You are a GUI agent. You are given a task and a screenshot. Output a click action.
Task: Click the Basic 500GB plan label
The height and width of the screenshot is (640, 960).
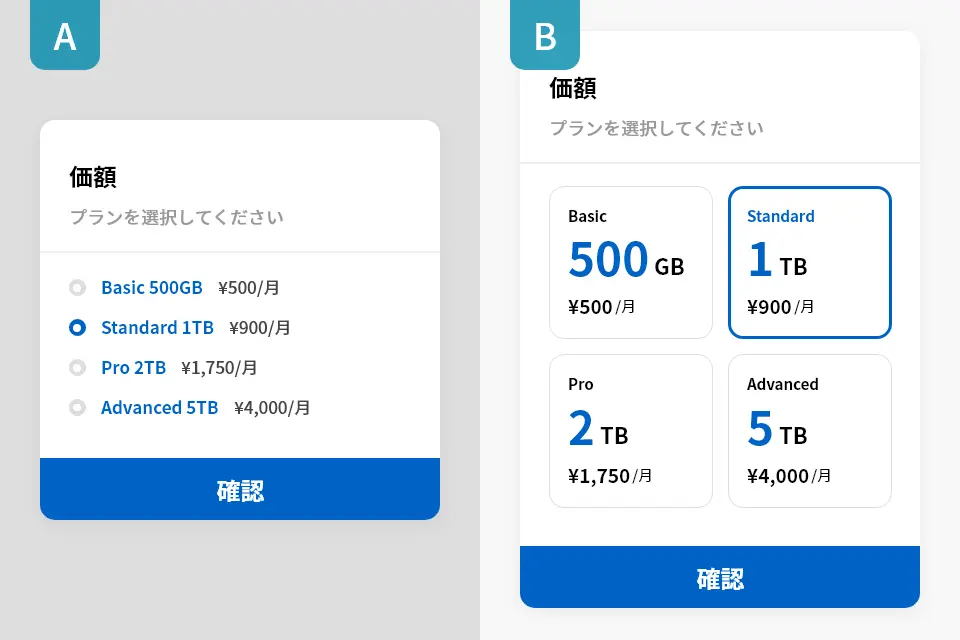152,288
